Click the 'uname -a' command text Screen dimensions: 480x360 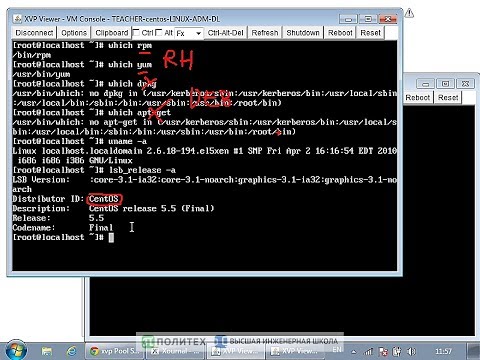coord(128,141)
